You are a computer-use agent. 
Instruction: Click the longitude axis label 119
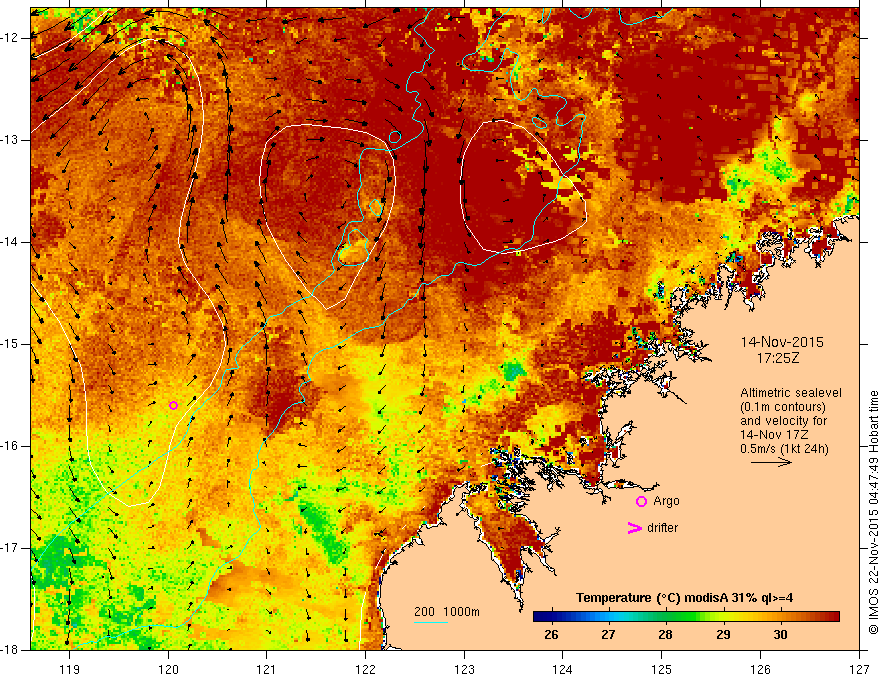(x=70, y=669)
